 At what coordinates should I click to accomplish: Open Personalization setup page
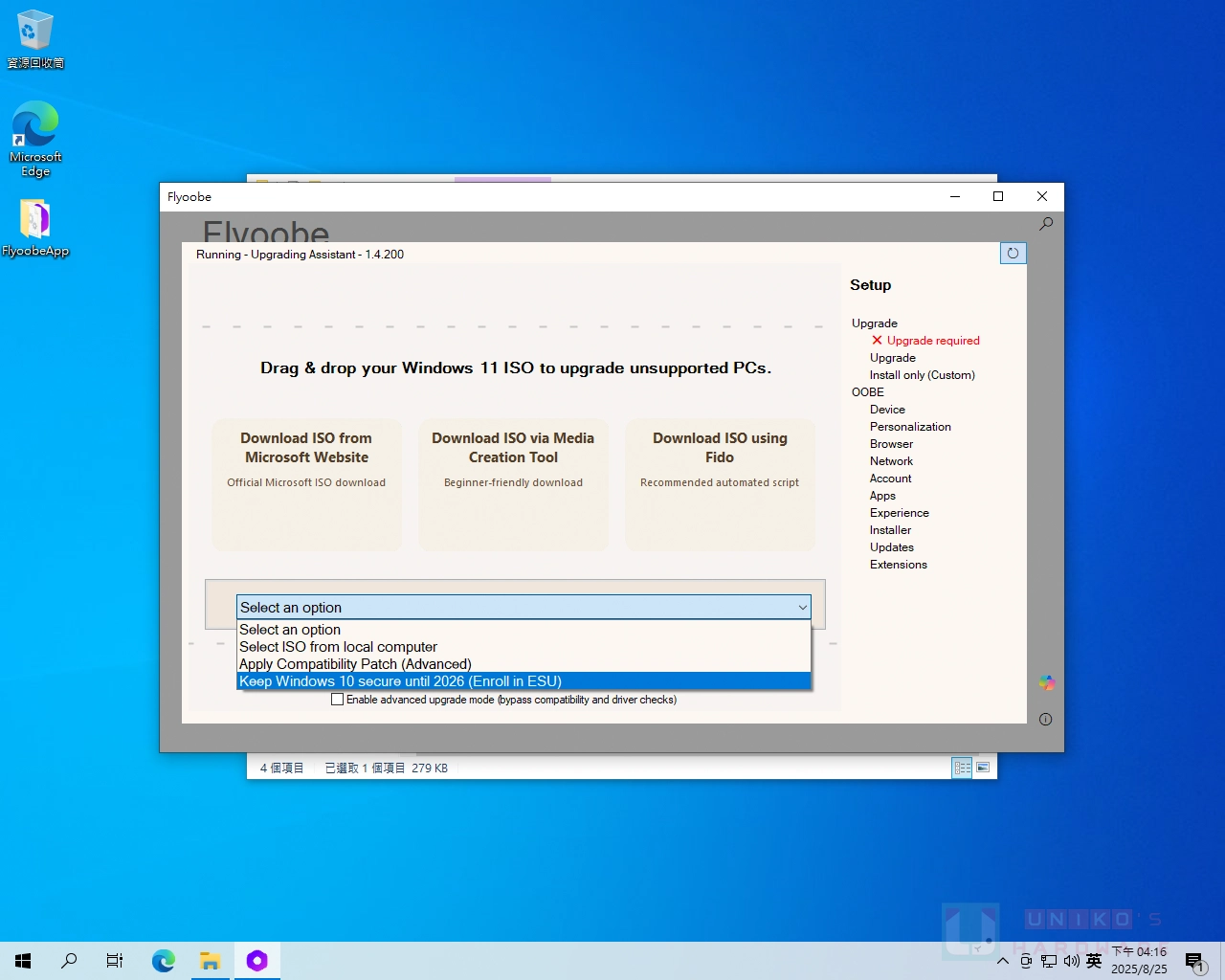tap(910, 427)
